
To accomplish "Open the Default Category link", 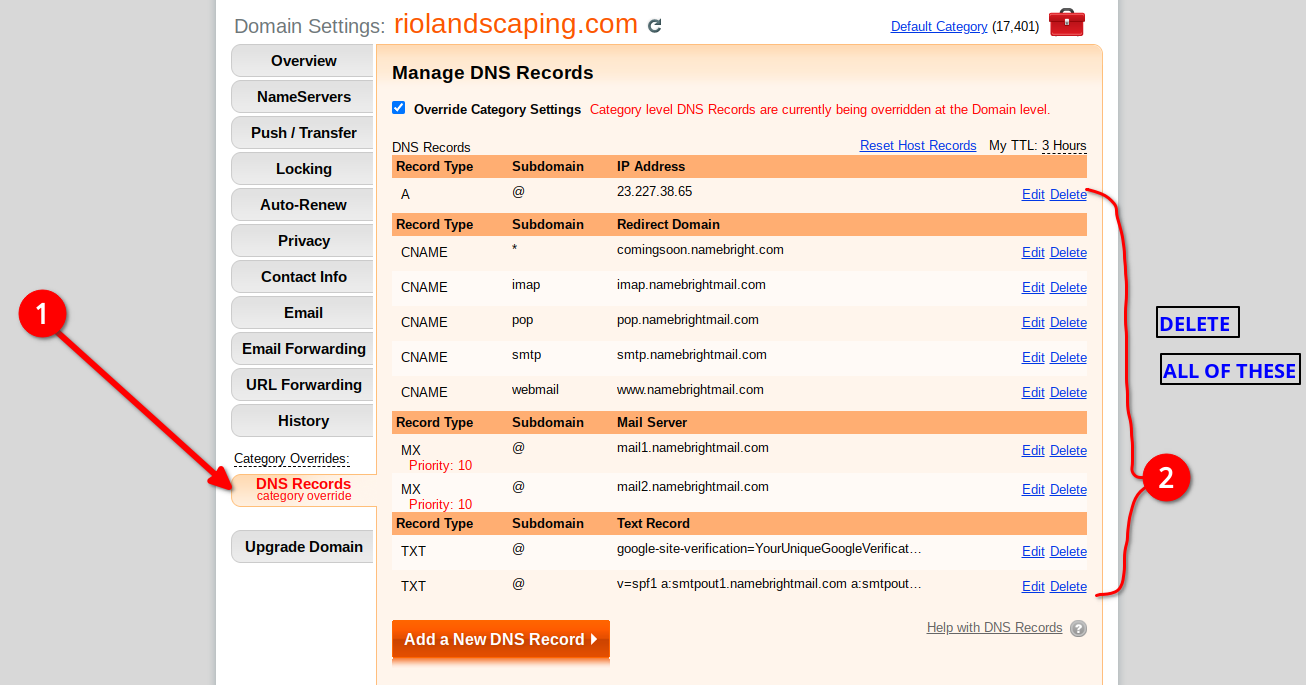I will click(x=938, y=27).
